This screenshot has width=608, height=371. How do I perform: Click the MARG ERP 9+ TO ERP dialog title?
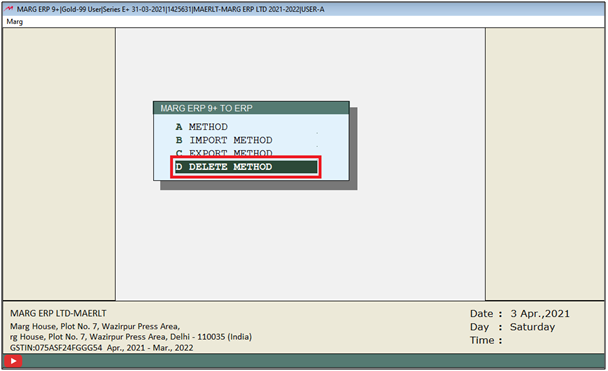(x=206, y=108)
